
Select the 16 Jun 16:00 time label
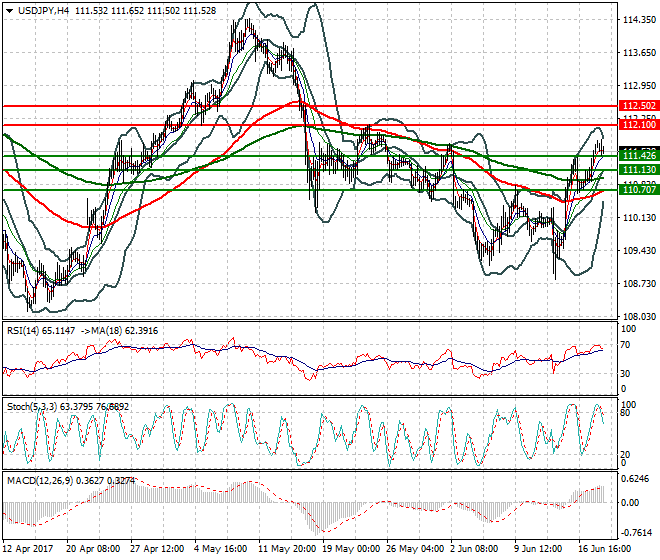pyautogui.click(x=604, y=549)
